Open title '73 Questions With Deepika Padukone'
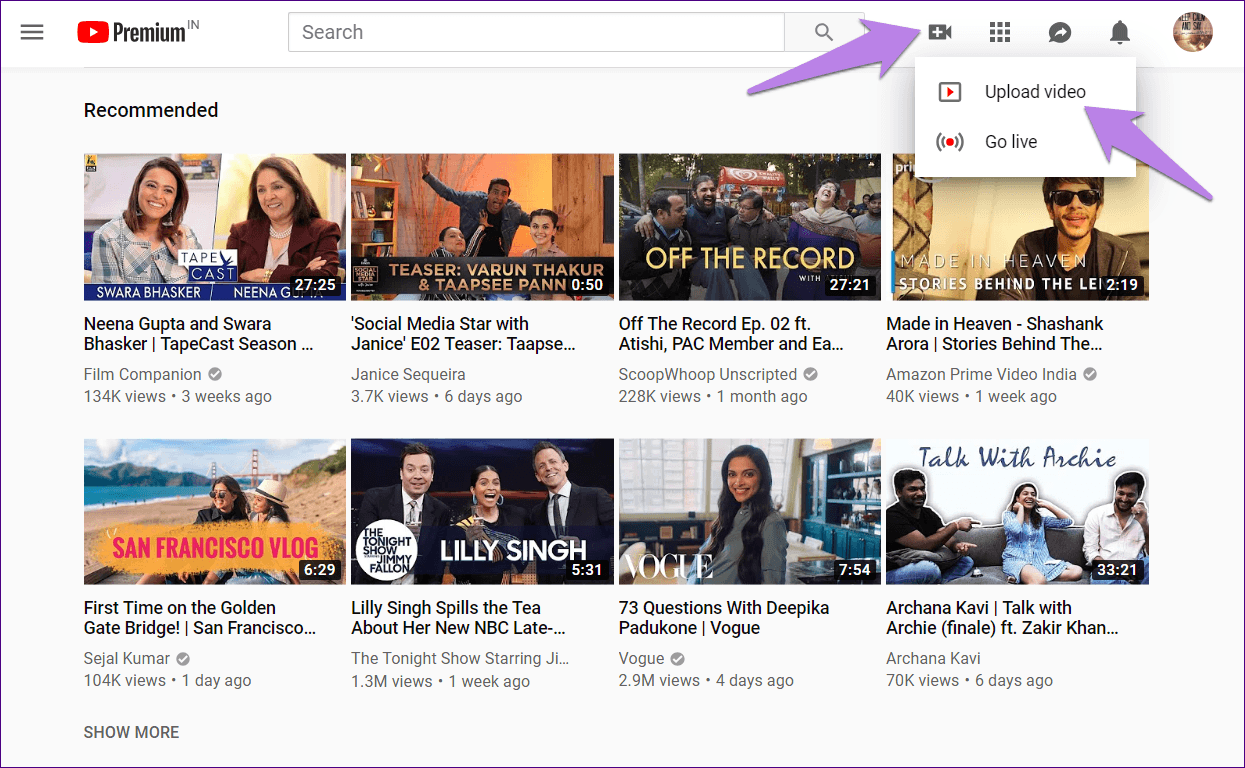Viewport: 1245px width, 768px height. (724, 618)
